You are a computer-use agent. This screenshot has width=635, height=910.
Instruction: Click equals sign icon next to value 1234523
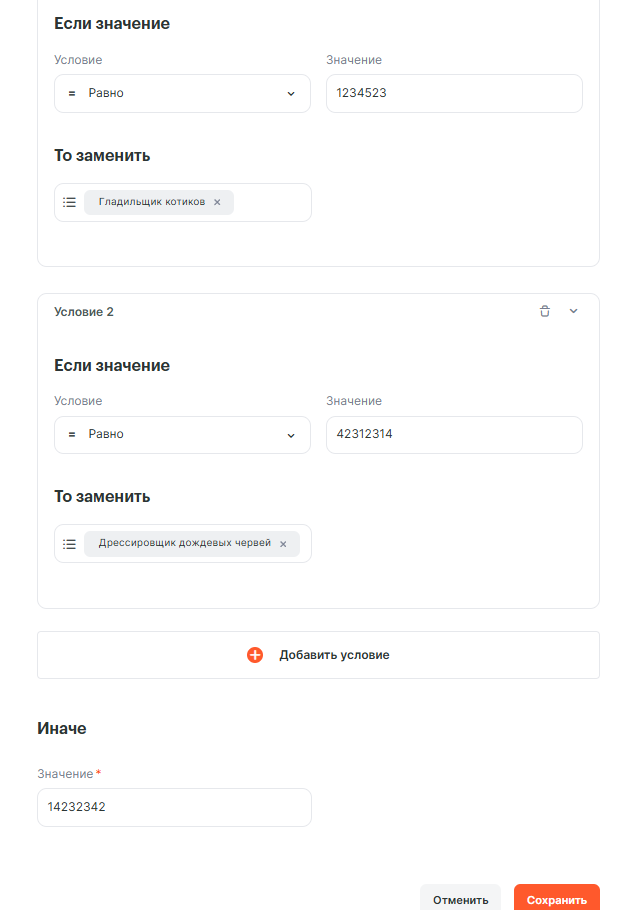[x=72, y=93]
